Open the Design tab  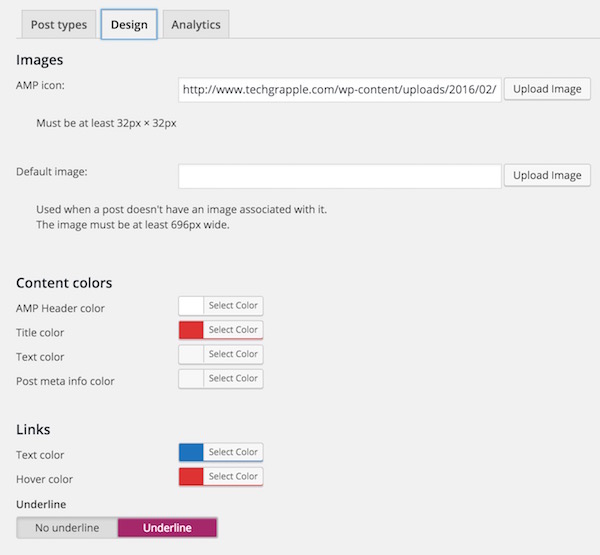(x=128, y=24)
